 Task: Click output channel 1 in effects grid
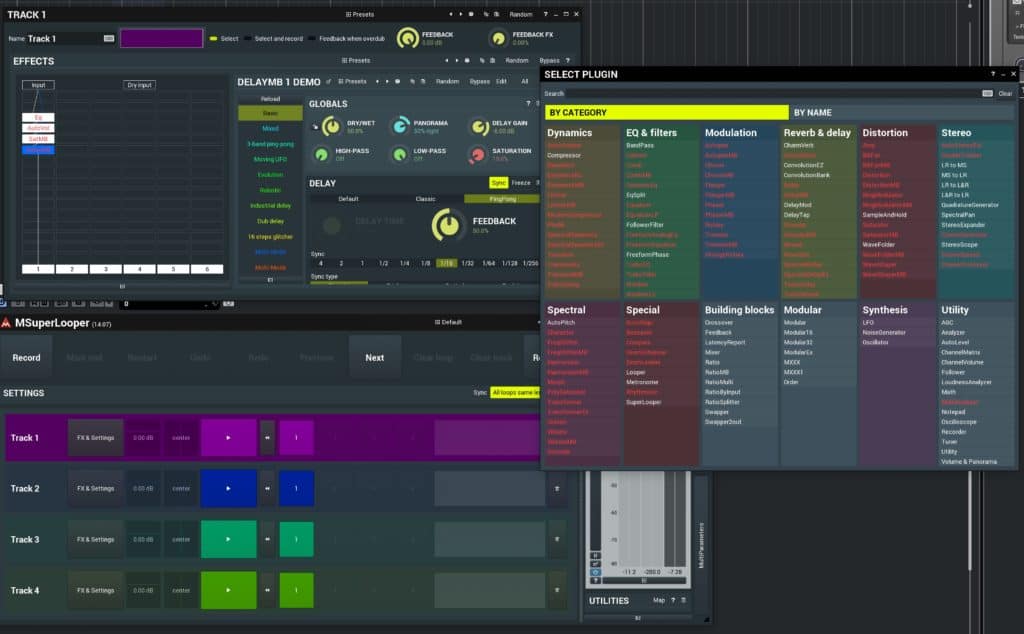click(39, 269)
